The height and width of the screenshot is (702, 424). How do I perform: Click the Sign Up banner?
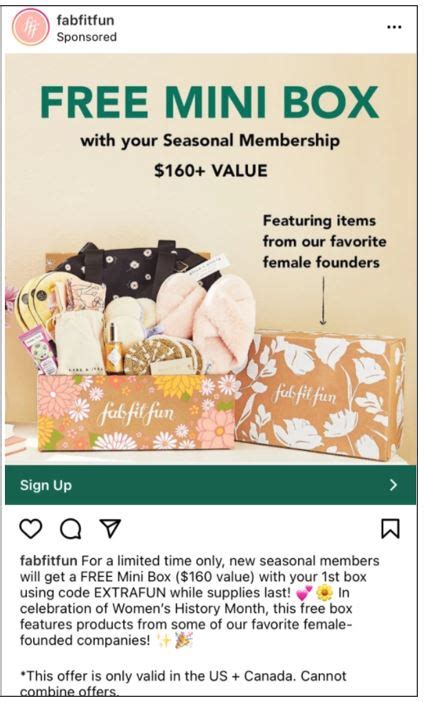pyautogui.click(x=210, y=485)
